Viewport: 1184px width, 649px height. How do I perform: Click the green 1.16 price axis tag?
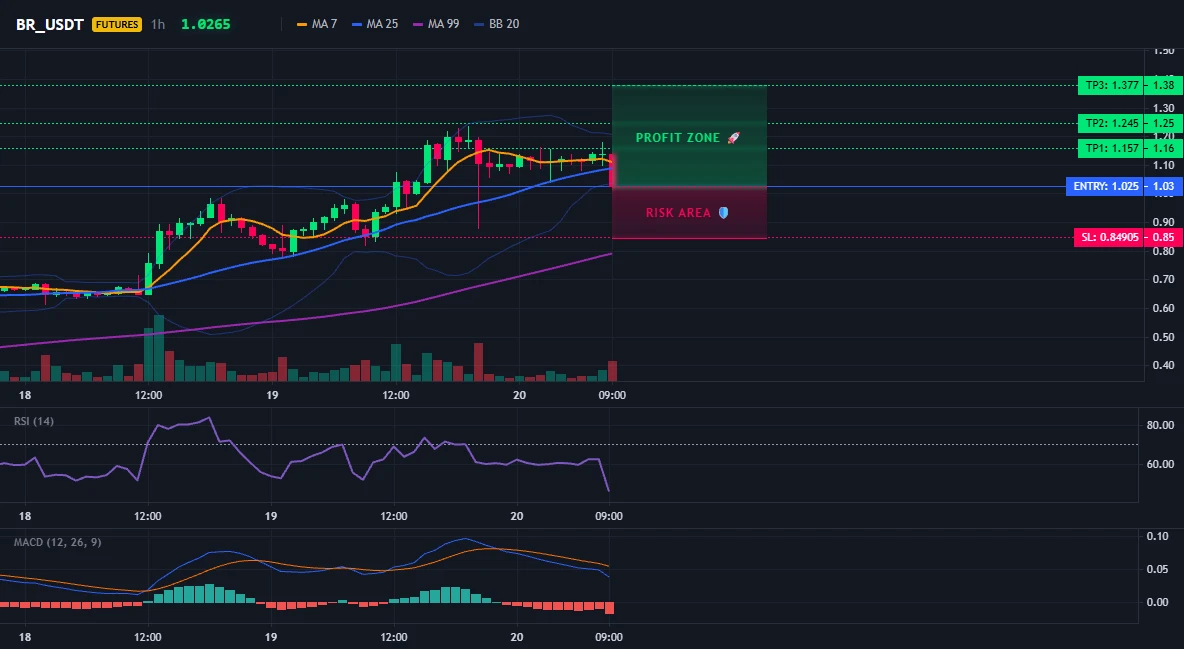(x=1164, y=148)
